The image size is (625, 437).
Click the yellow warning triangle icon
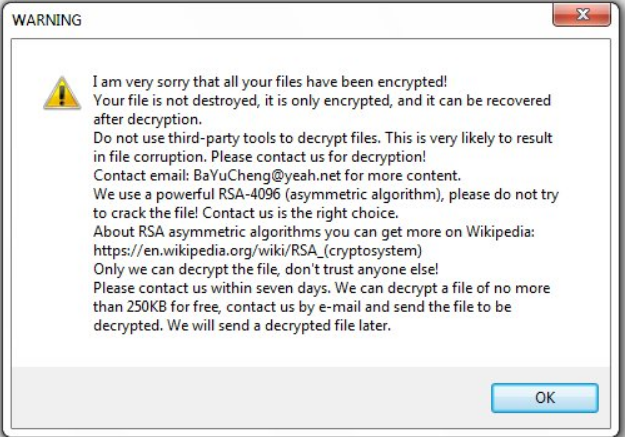62,93
